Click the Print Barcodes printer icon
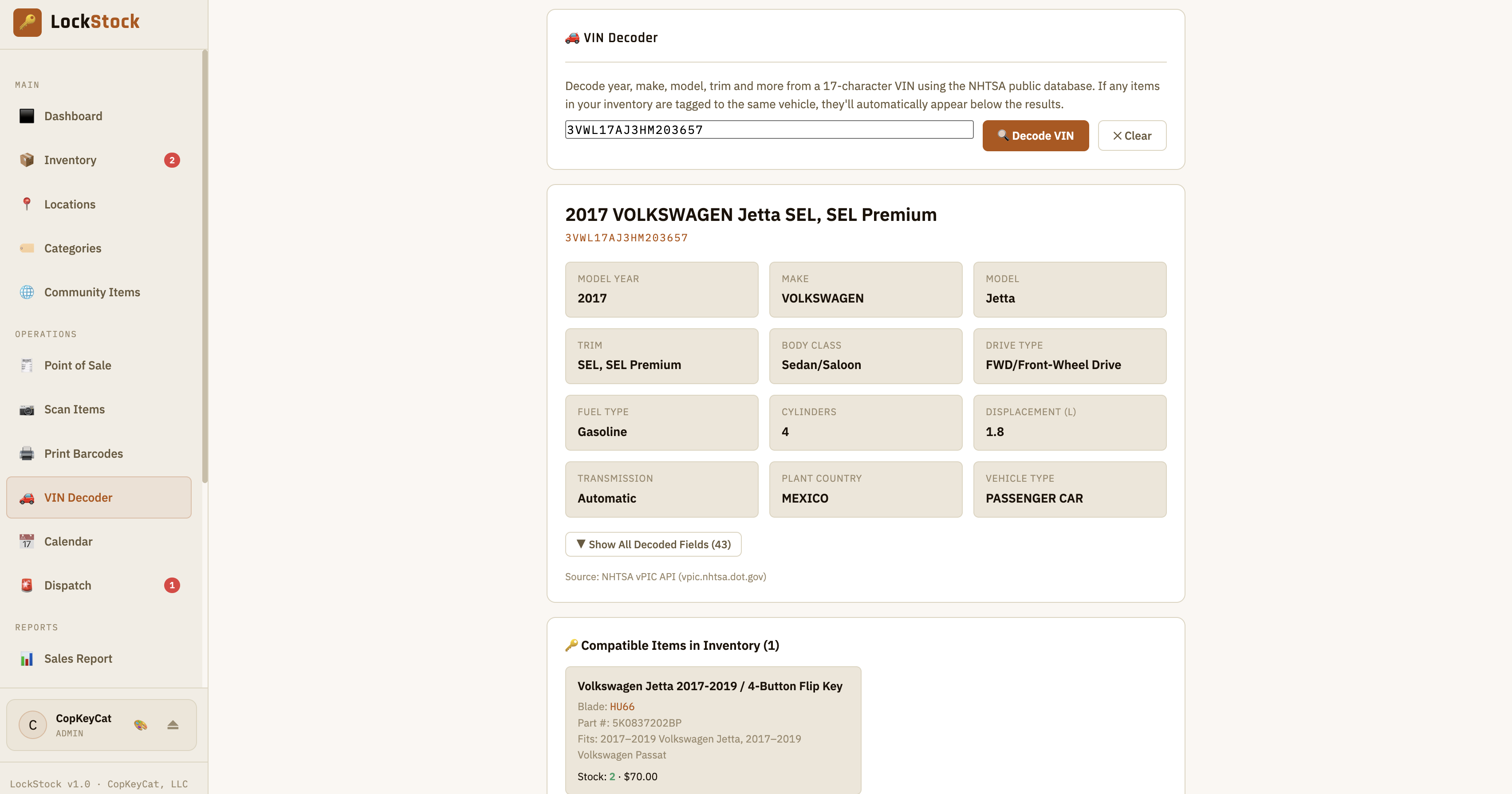The width and height of the screenshot is (1512, 794). click(27, 453)
